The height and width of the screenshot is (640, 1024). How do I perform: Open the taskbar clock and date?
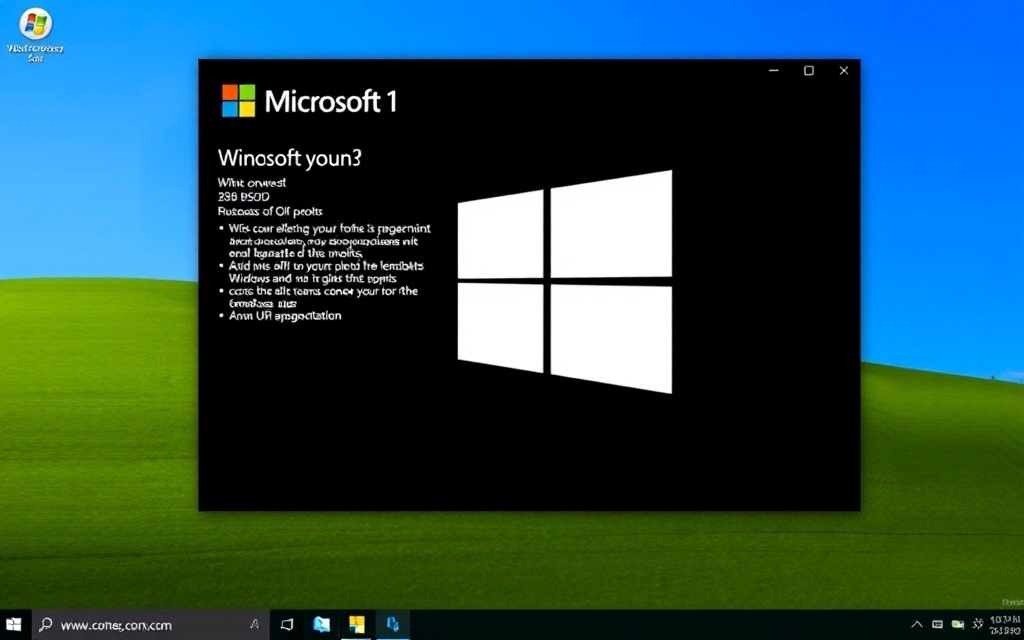point(1006,624)
